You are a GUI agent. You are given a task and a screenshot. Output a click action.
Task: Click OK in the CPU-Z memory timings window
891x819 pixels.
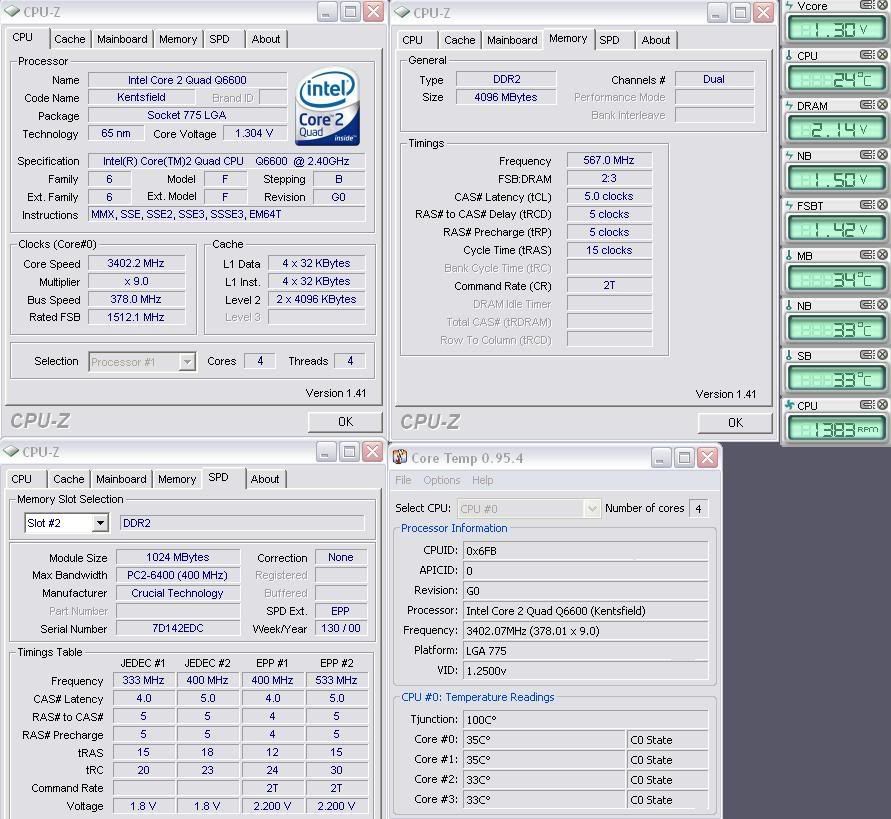point(735,423)
